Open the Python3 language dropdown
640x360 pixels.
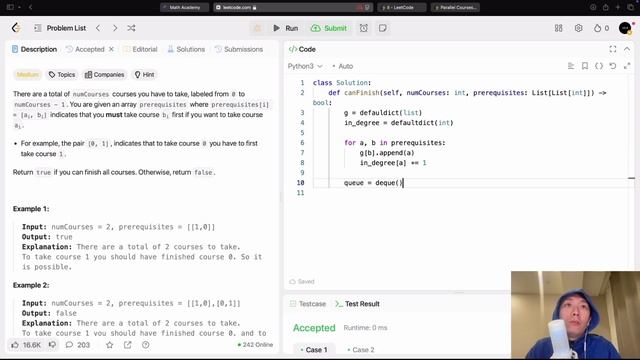point(305,66)
